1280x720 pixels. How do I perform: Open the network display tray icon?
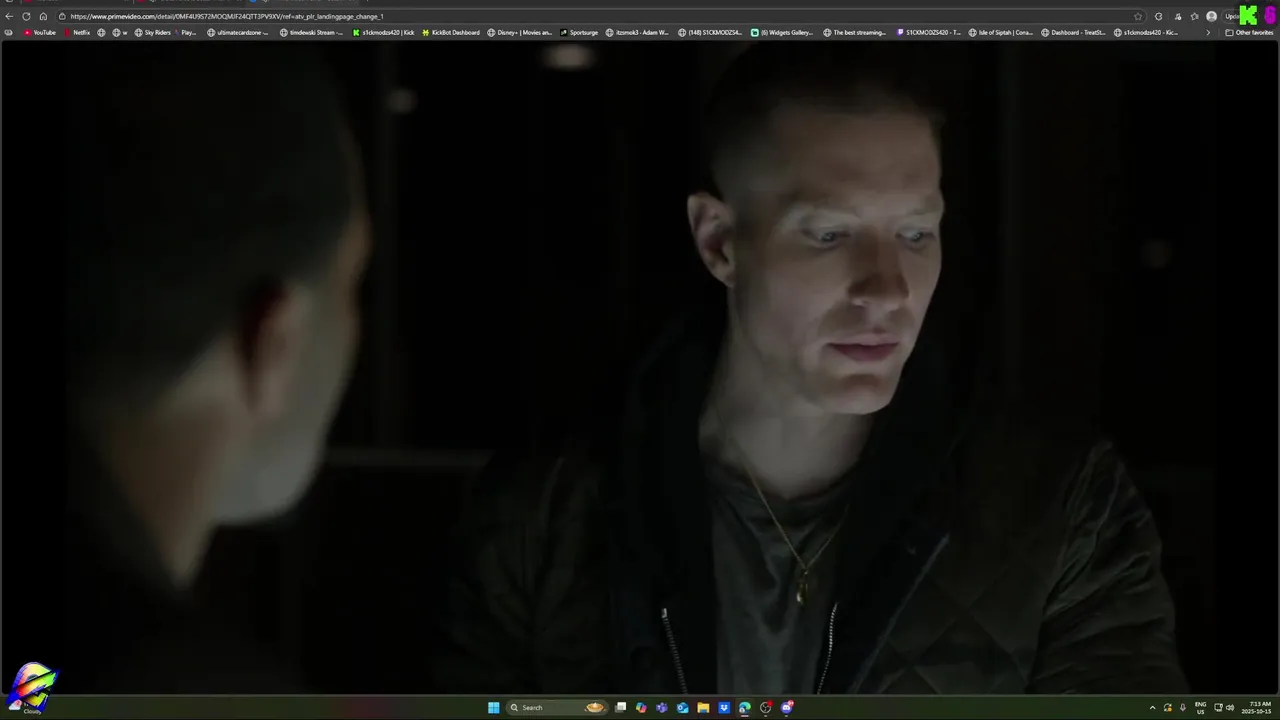tap(1218, 707)
